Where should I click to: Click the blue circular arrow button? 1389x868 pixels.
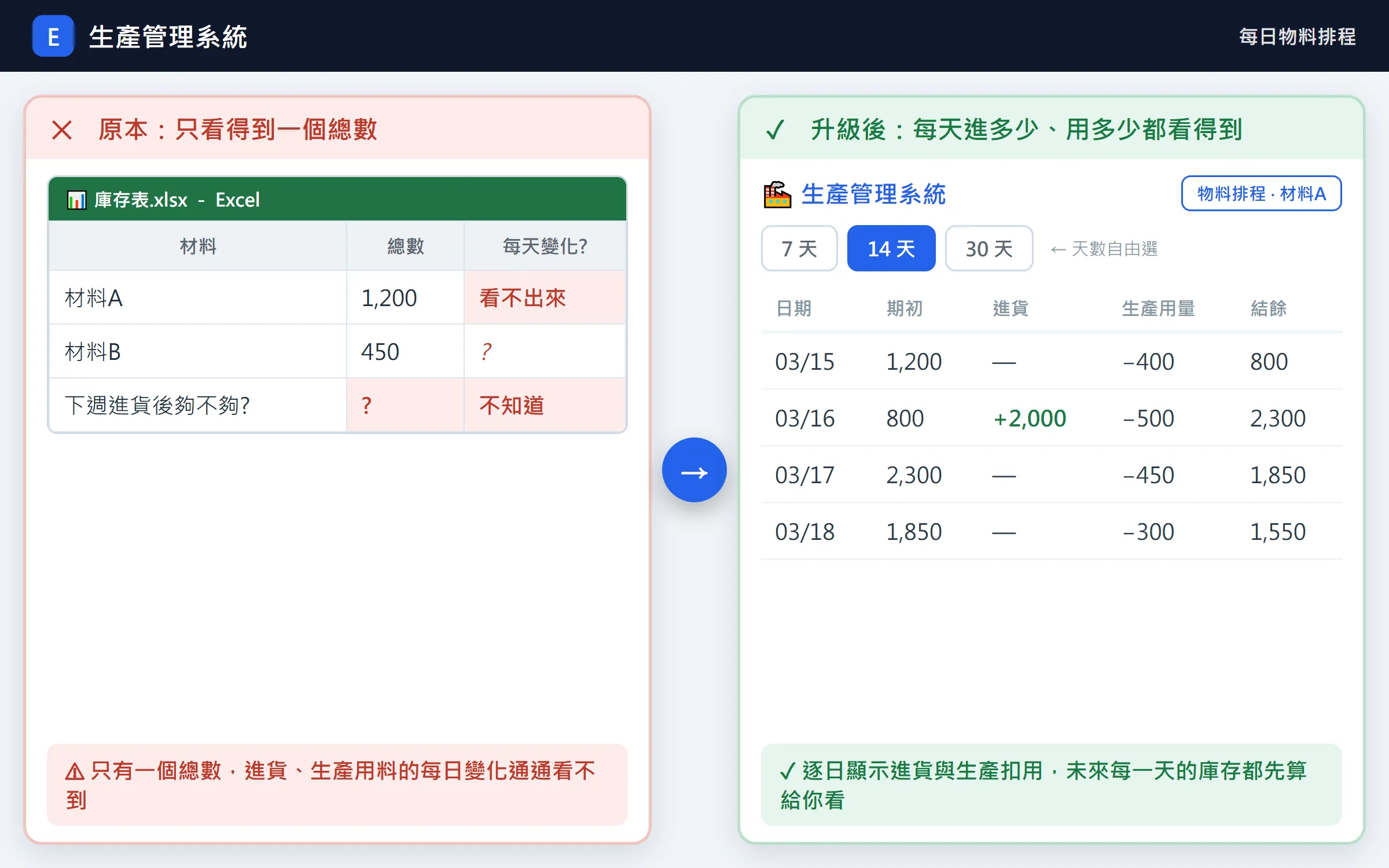(x=694, y=470)
